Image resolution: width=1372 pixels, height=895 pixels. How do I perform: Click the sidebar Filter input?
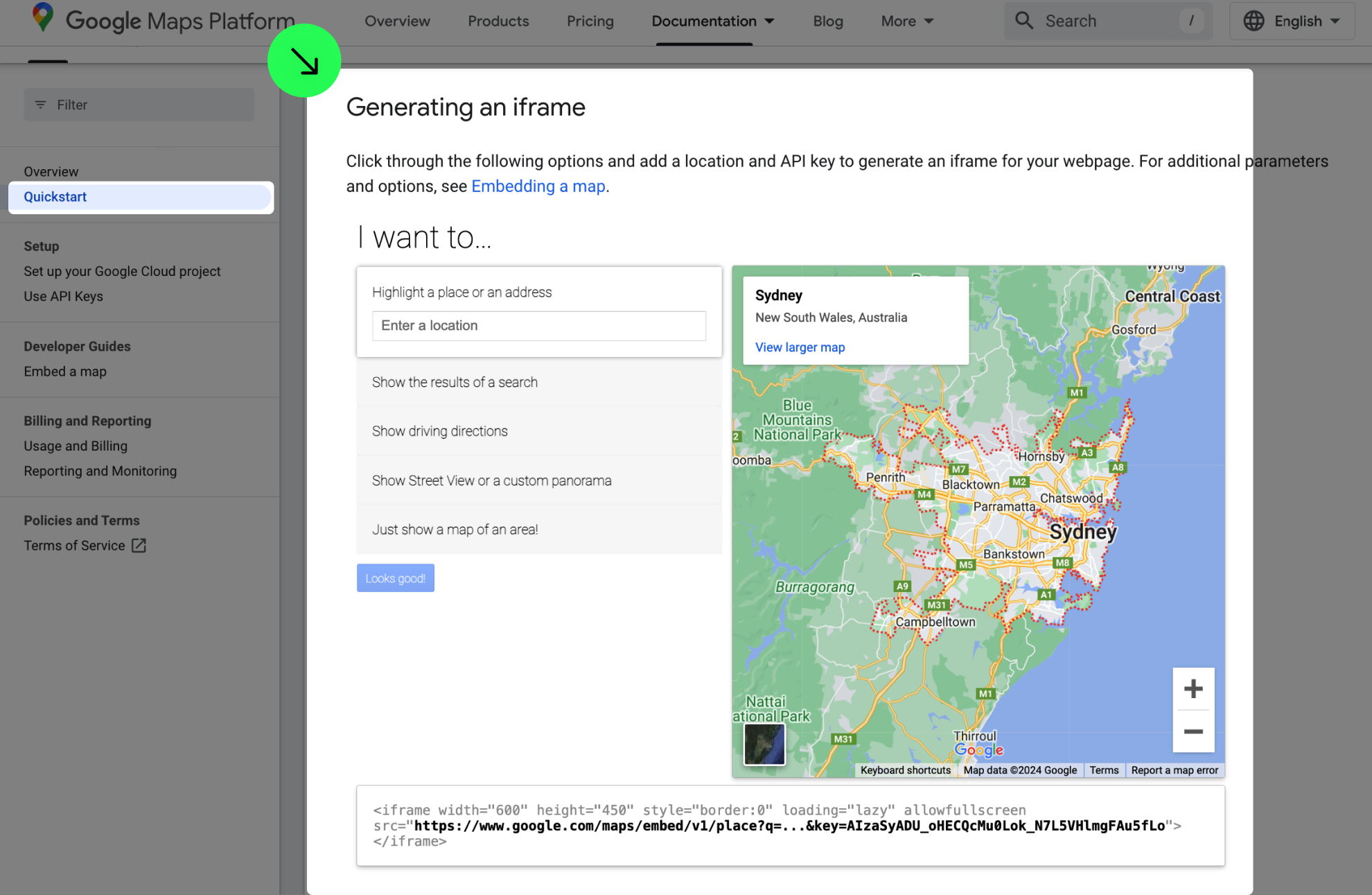(139, 105)
